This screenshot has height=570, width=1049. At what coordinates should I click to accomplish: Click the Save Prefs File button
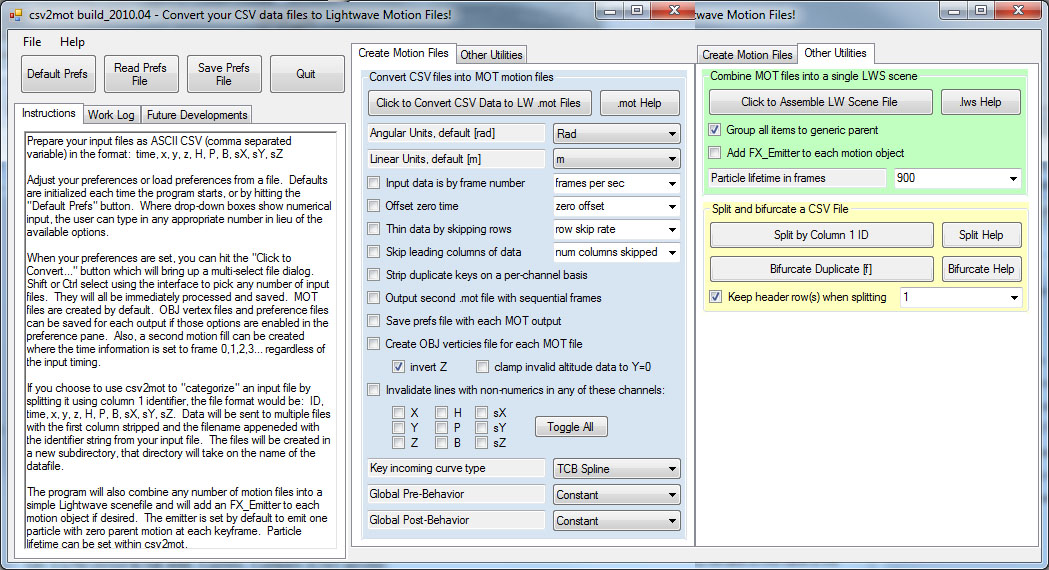click(223, 74)
